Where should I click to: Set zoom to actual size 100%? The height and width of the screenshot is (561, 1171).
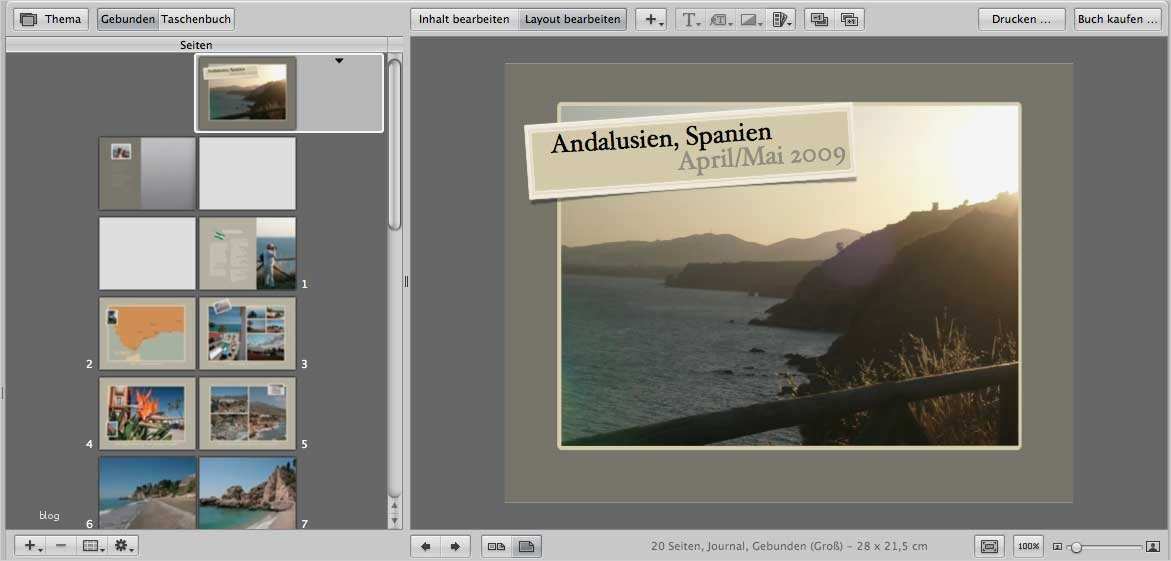click(1028, 546)
